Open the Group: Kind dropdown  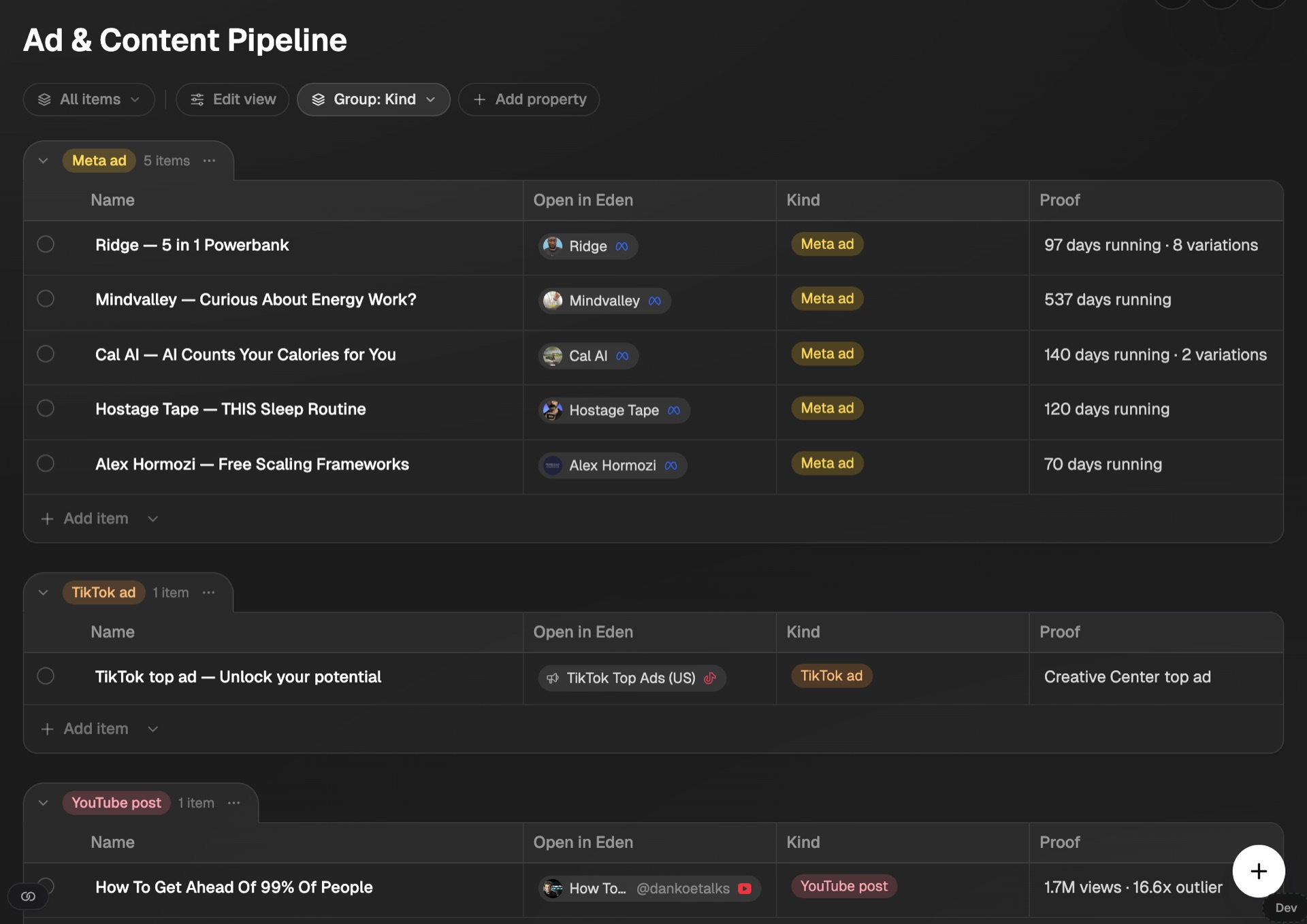pos(374,99)
